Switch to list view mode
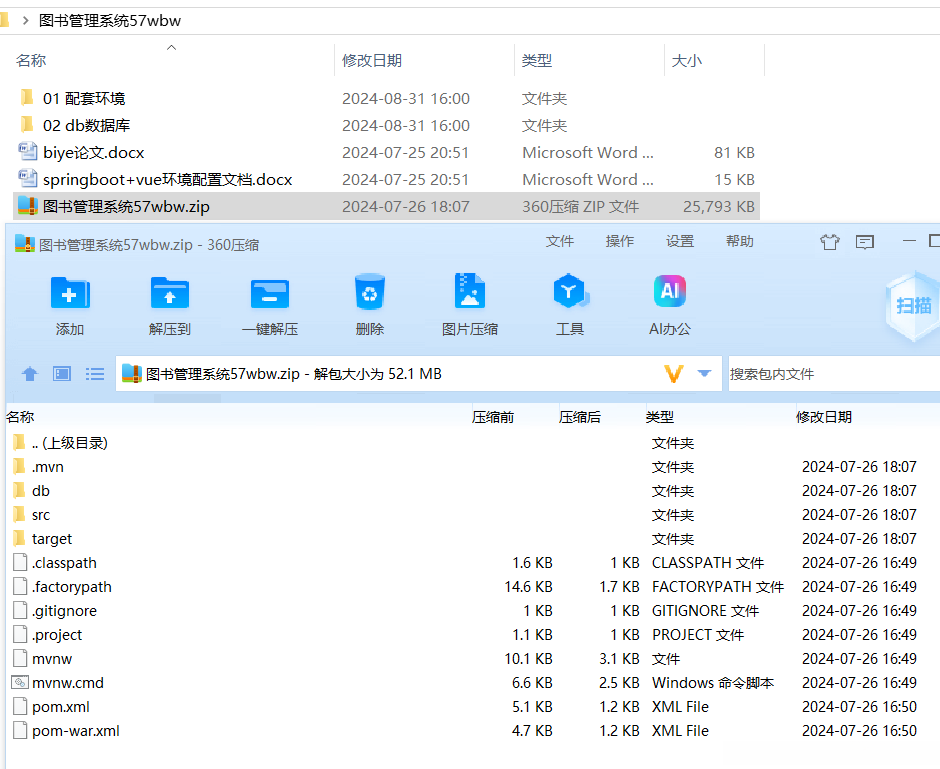The height and width of the screenshot is (769, 940). (95, 374)
